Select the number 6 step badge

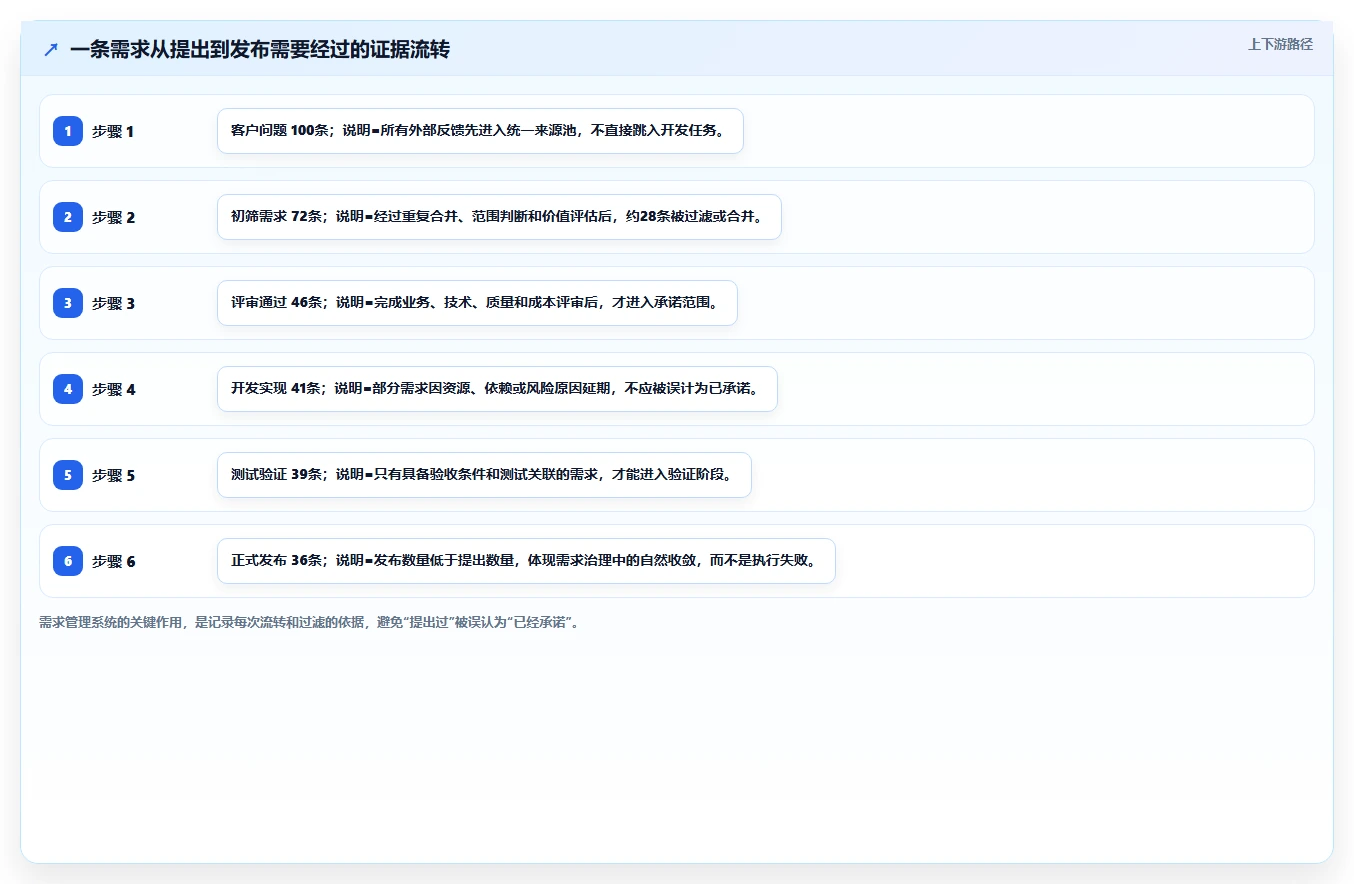pos(68,561)
